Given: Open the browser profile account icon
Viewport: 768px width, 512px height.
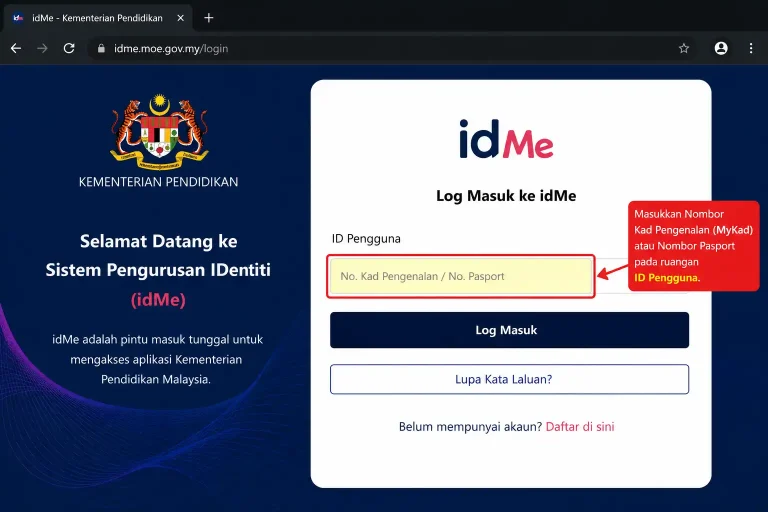Looking at the screenshot, I should [721, 48].
